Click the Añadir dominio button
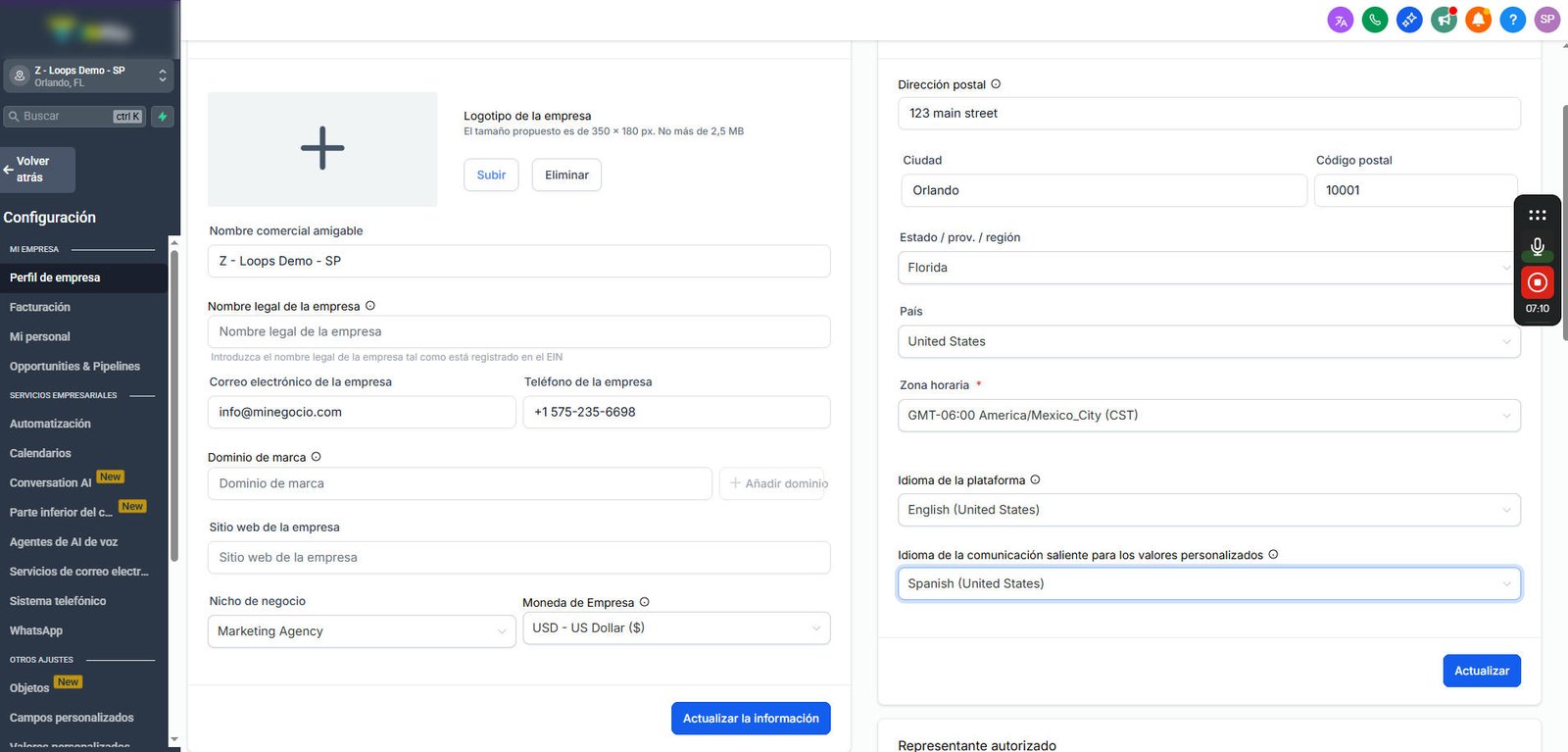1568x752 pixels. [x=772, y=483]
